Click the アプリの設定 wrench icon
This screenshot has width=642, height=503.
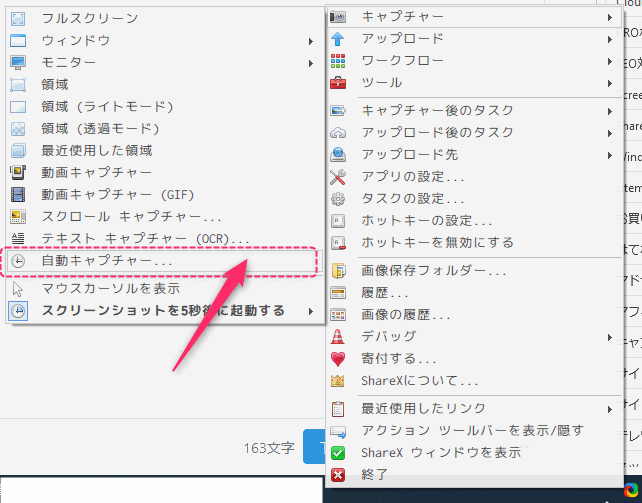pyautogui.click(x=338, y=177)
